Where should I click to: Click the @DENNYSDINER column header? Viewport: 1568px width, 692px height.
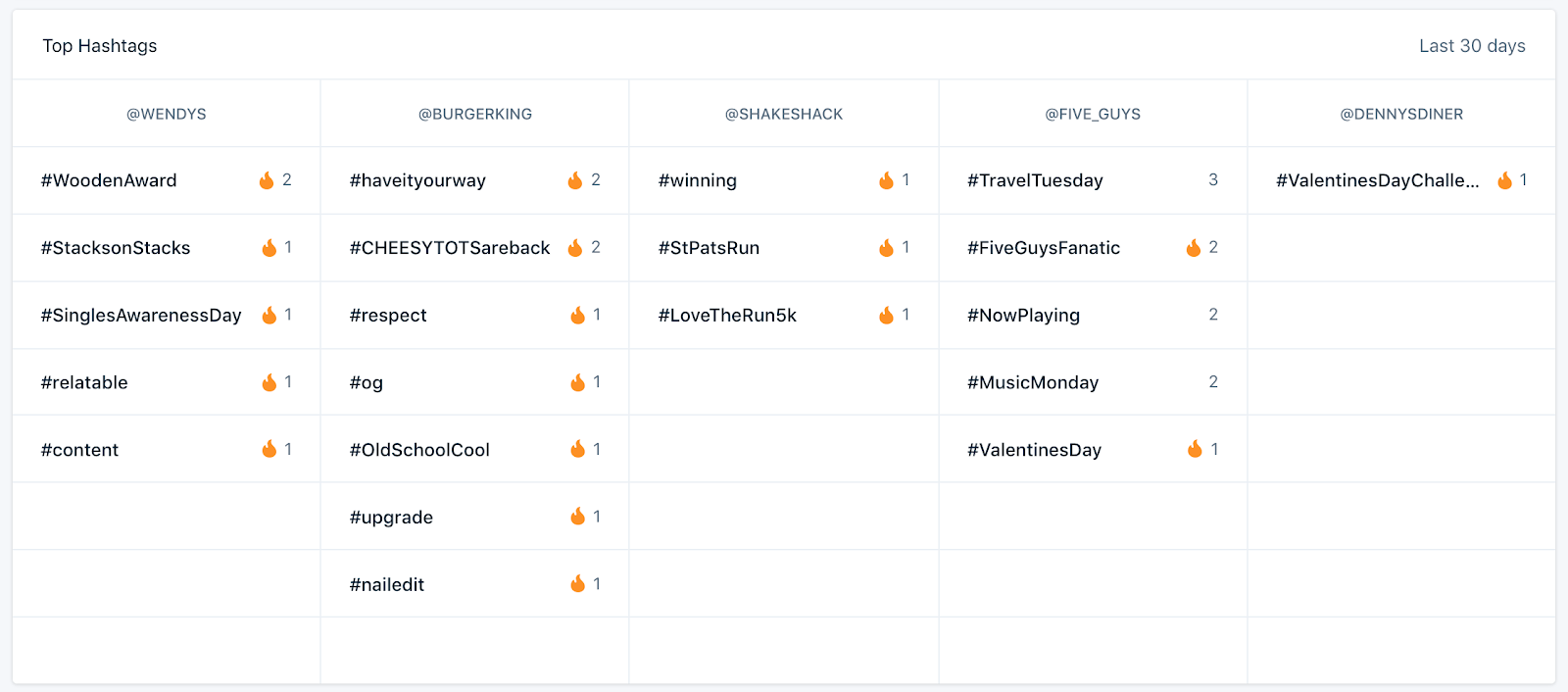click(1401, 114)
